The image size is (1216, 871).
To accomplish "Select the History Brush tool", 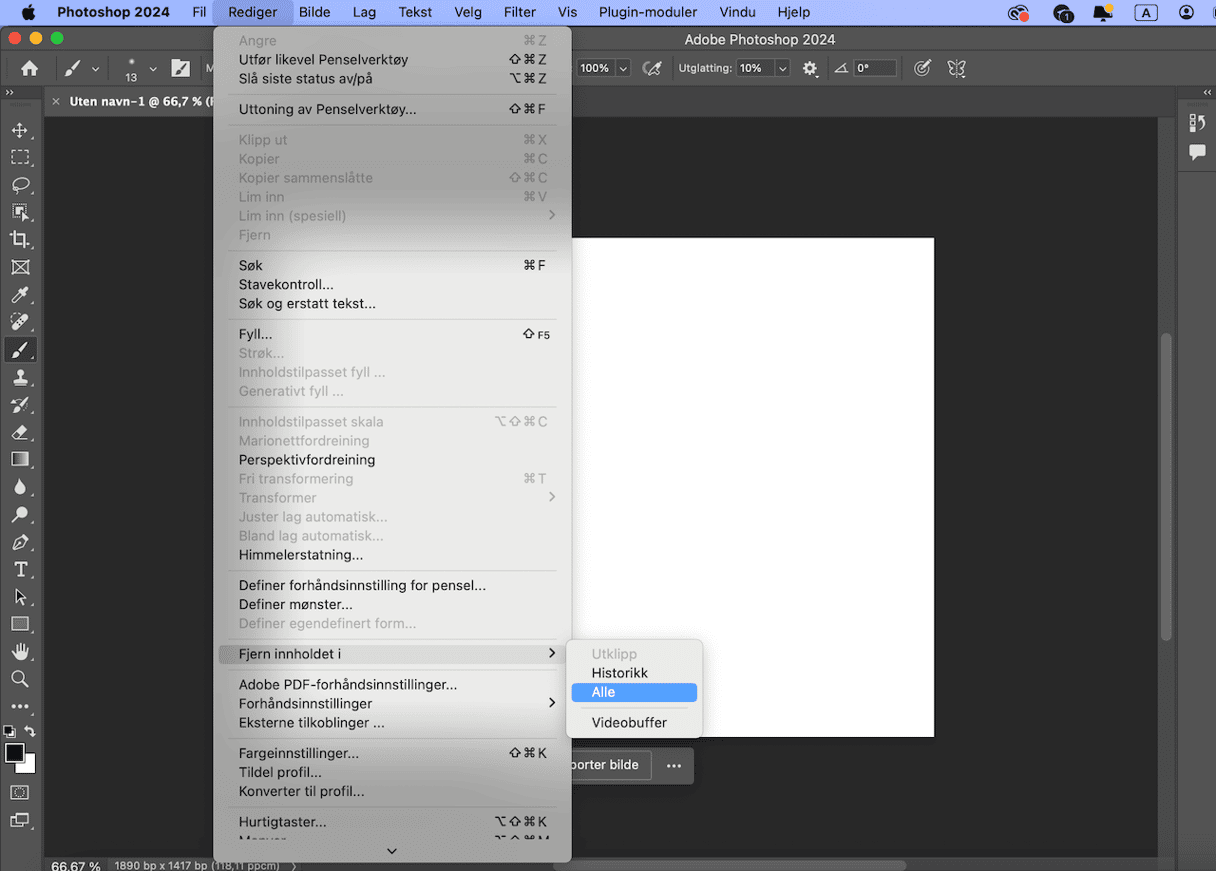I will pyautogui.click(x=20, y=405).
